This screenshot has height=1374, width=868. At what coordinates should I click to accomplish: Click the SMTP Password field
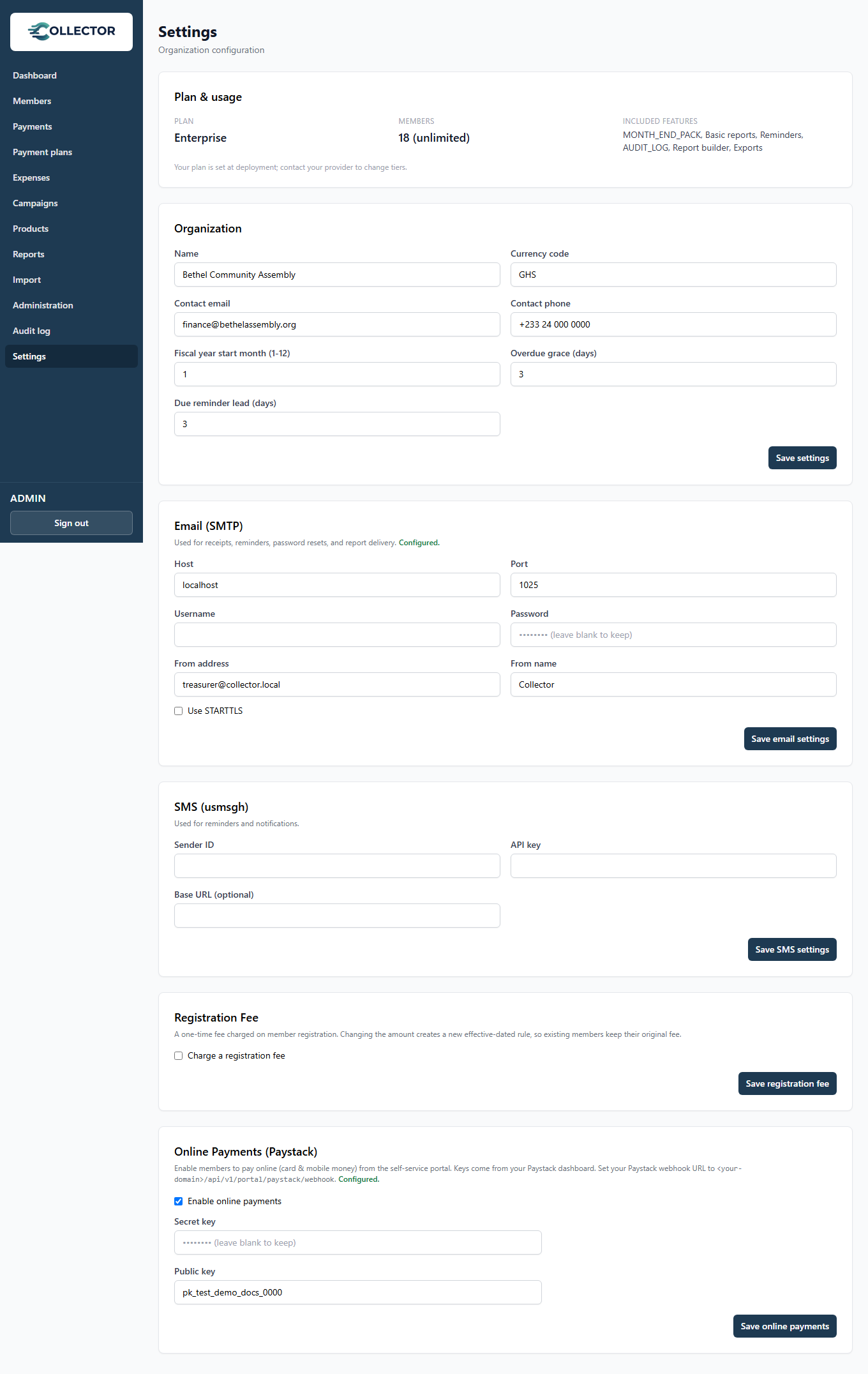[673, 635]
